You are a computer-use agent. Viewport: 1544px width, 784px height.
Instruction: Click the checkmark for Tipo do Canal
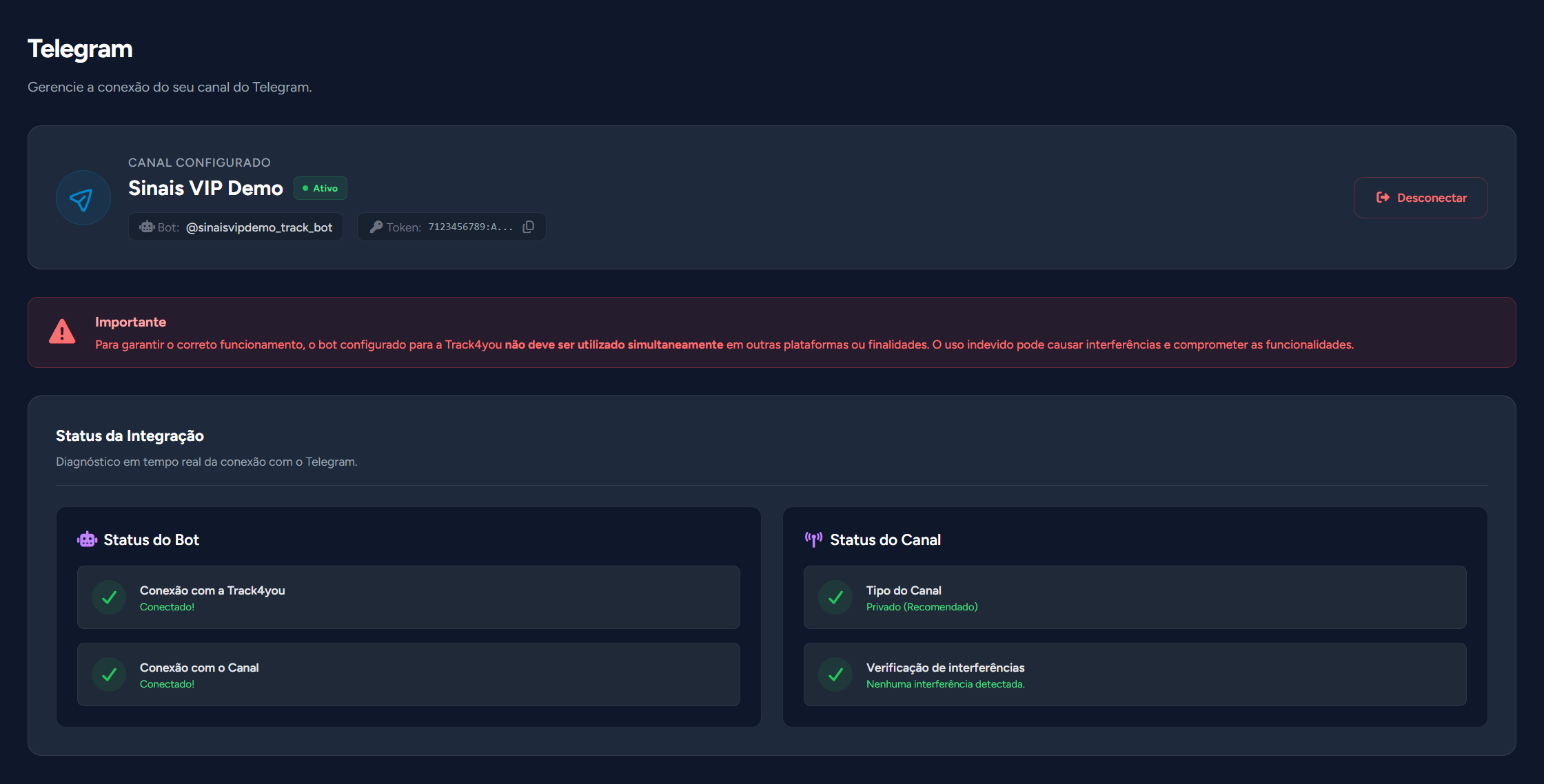tap(835, 597)
